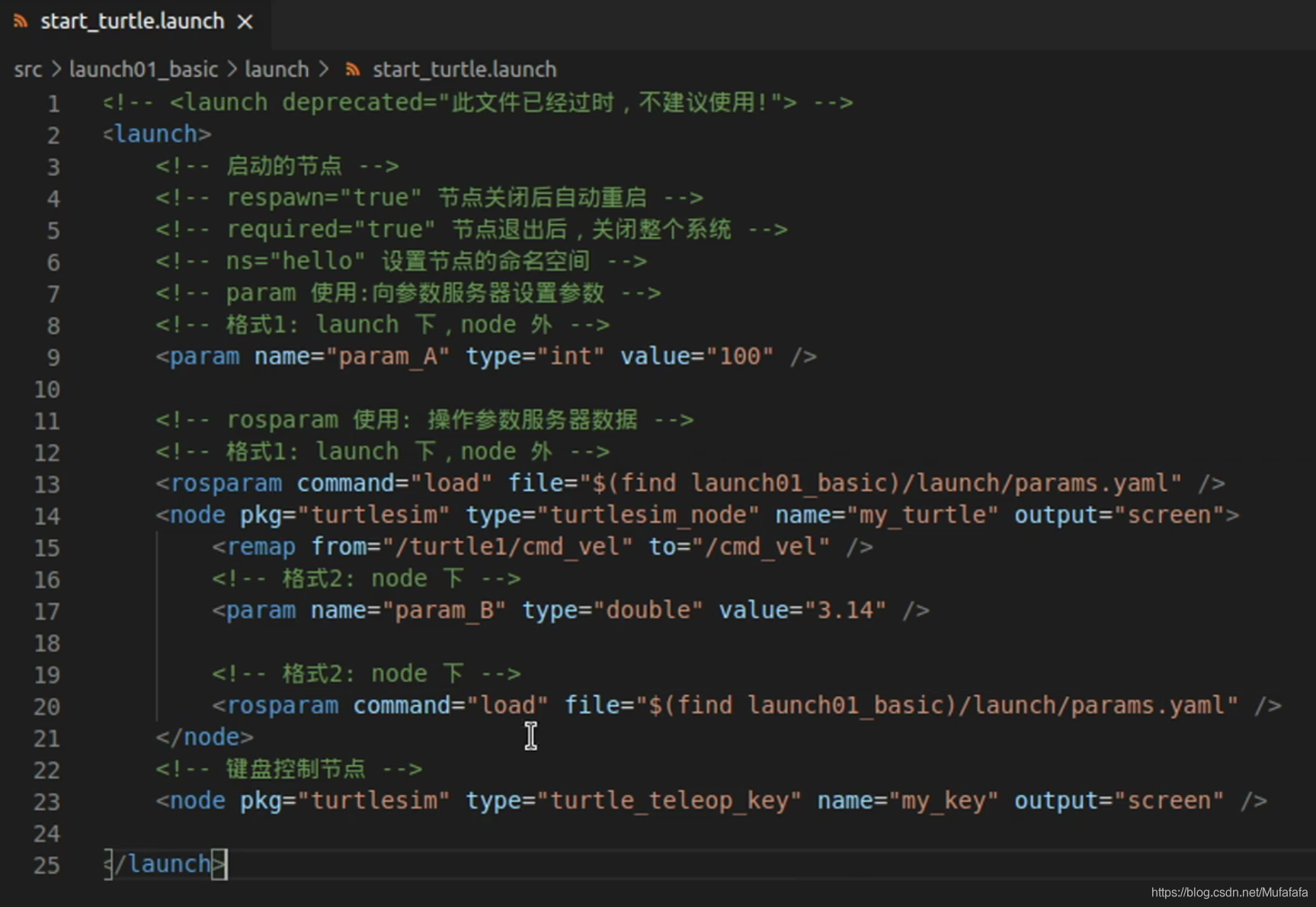
Task: Click the closing </node> tag
Action: point(204,737)
